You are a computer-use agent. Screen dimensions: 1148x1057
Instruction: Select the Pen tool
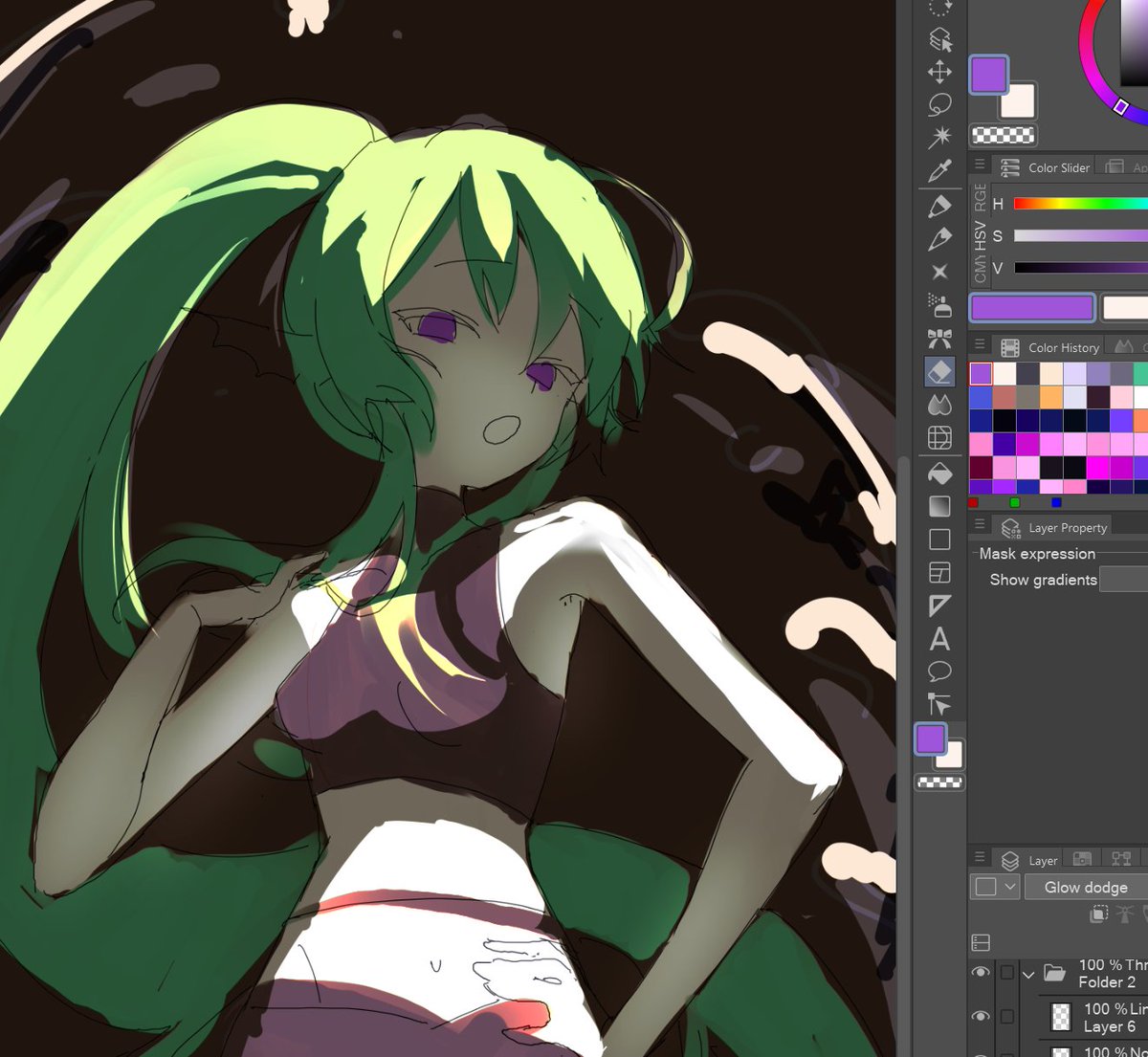click(x=940, y=206)
